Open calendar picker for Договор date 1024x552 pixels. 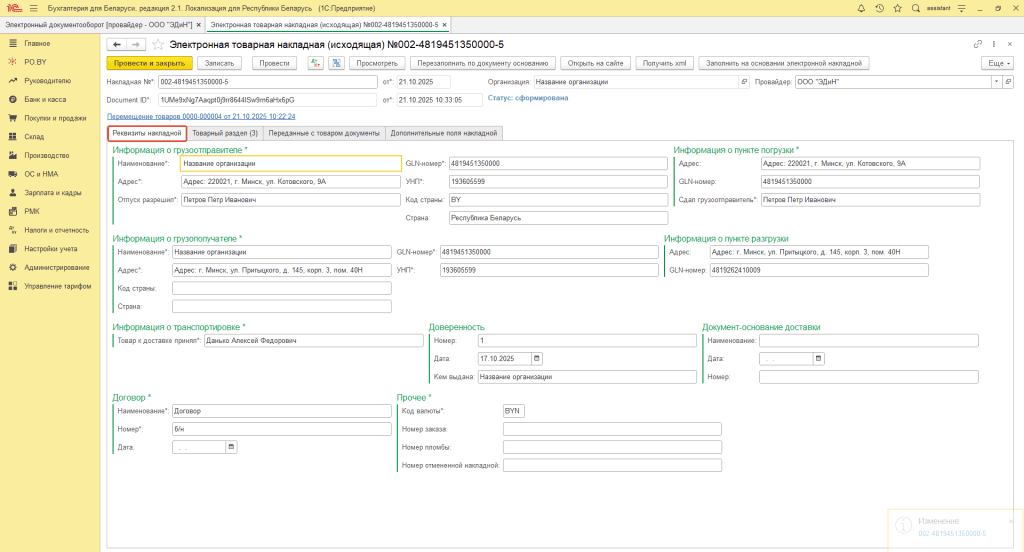pyautogui.click(x=232, y=447)
